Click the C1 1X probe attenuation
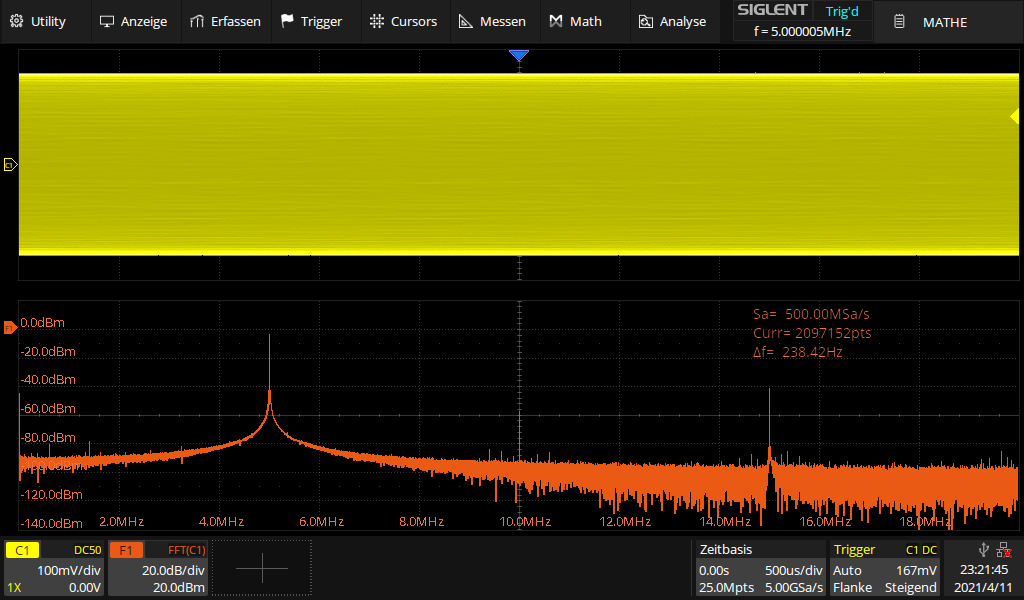The width and height of the screenshot is (1024, 600). click(14, 588)
